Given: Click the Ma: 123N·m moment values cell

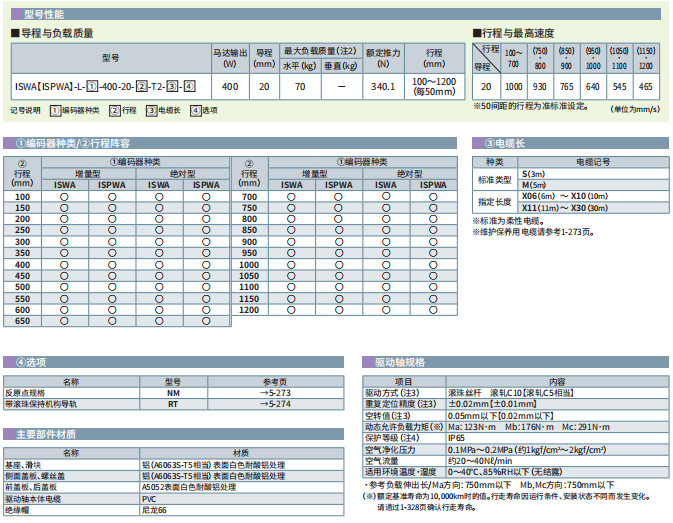Looking at the screenshot, I should pyautogui.click(x=557, y=427).
